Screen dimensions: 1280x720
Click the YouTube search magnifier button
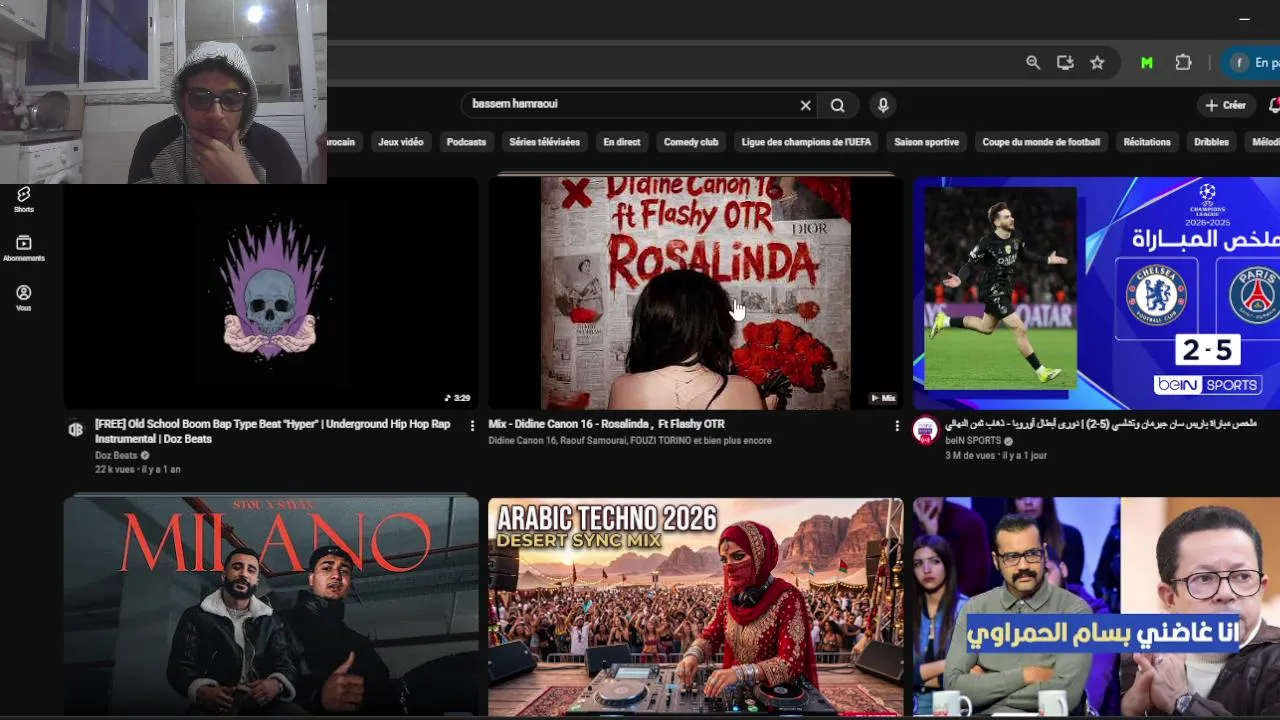[x=838, y=105]
